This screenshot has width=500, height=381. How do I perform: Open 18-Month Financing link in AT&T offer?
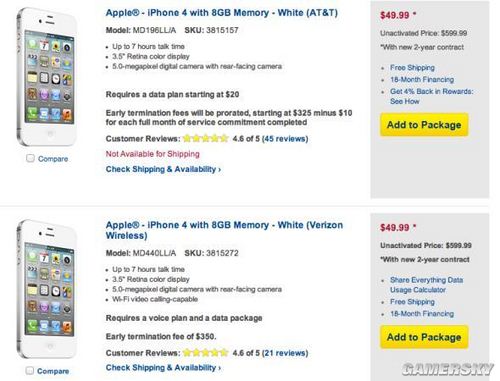[x=422, y=80]
